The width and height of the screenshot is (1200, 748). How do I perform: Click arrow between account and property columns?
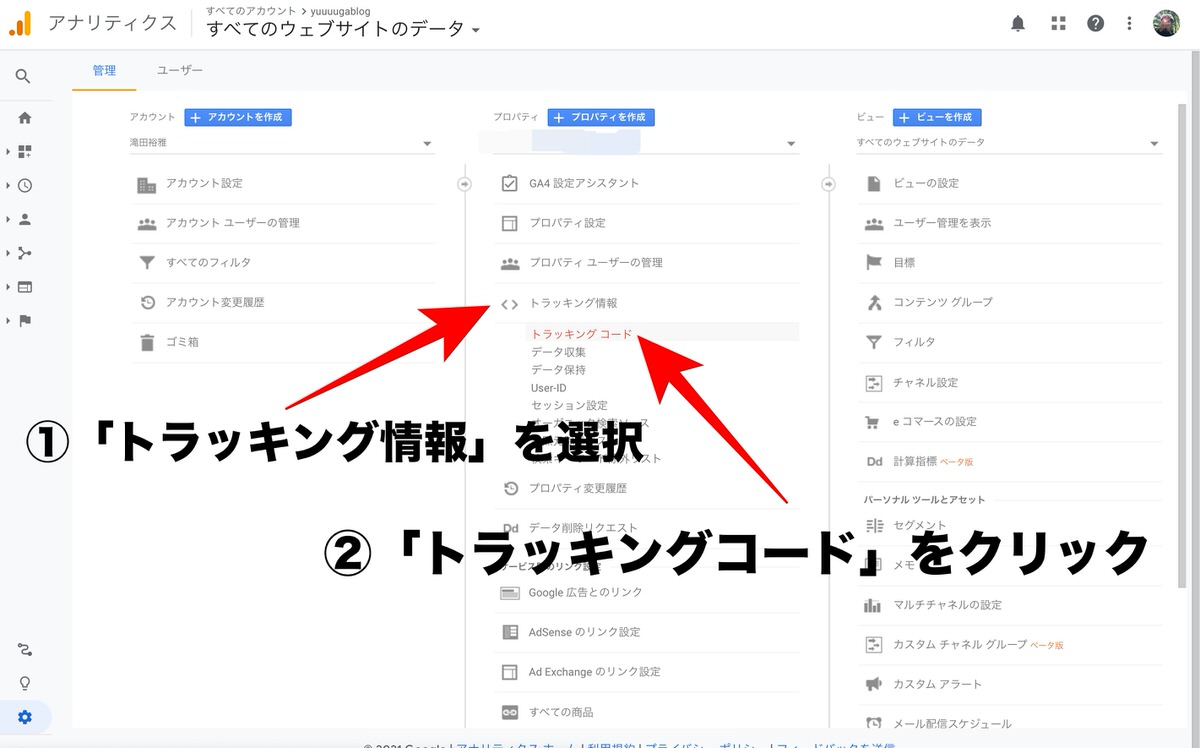coord(464,184)
